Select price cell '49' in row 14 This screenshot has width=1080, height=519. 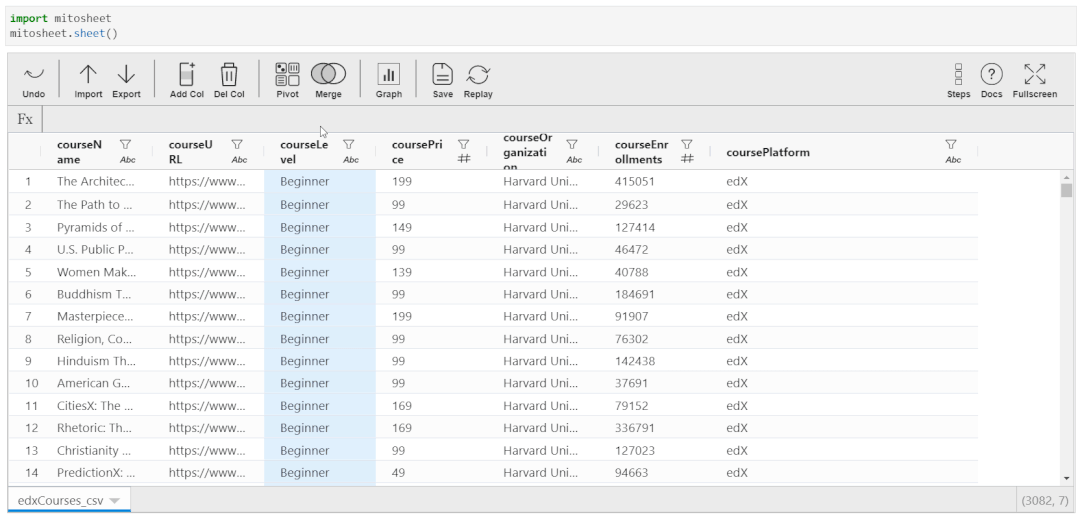[x=431, y=472]
